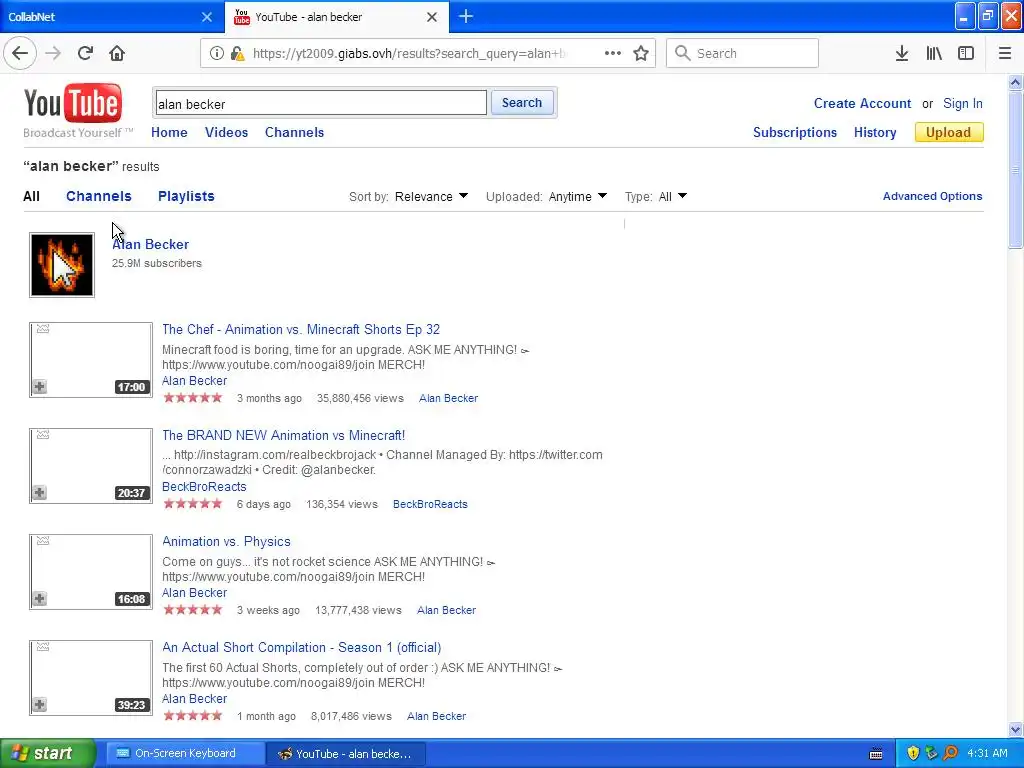Click the Sign In link

pos(963,104)
